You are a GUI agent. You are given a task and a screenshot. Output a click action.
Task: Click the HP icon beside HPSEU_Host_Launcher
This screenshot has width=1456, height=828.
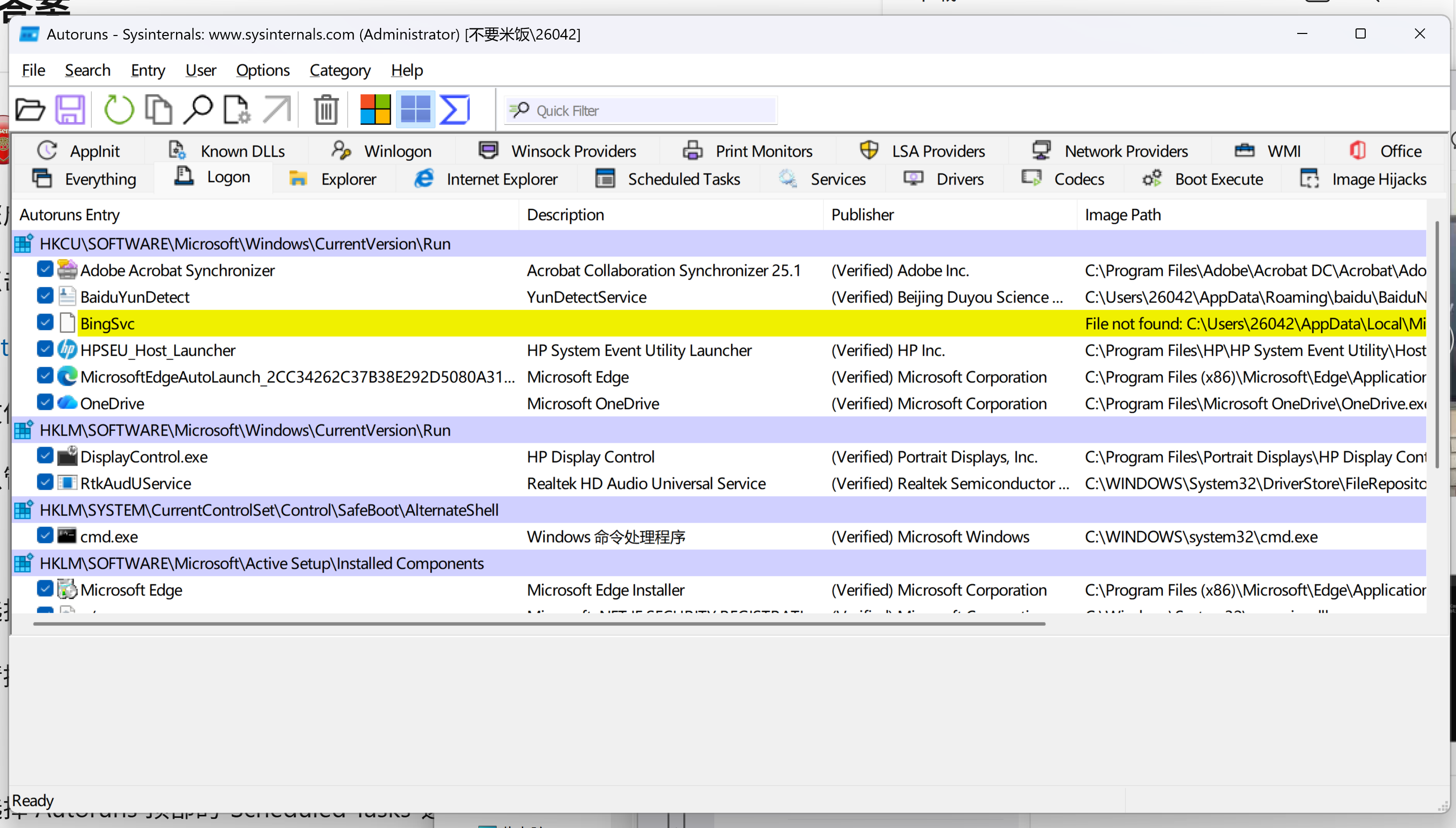(x=67, y=350)
